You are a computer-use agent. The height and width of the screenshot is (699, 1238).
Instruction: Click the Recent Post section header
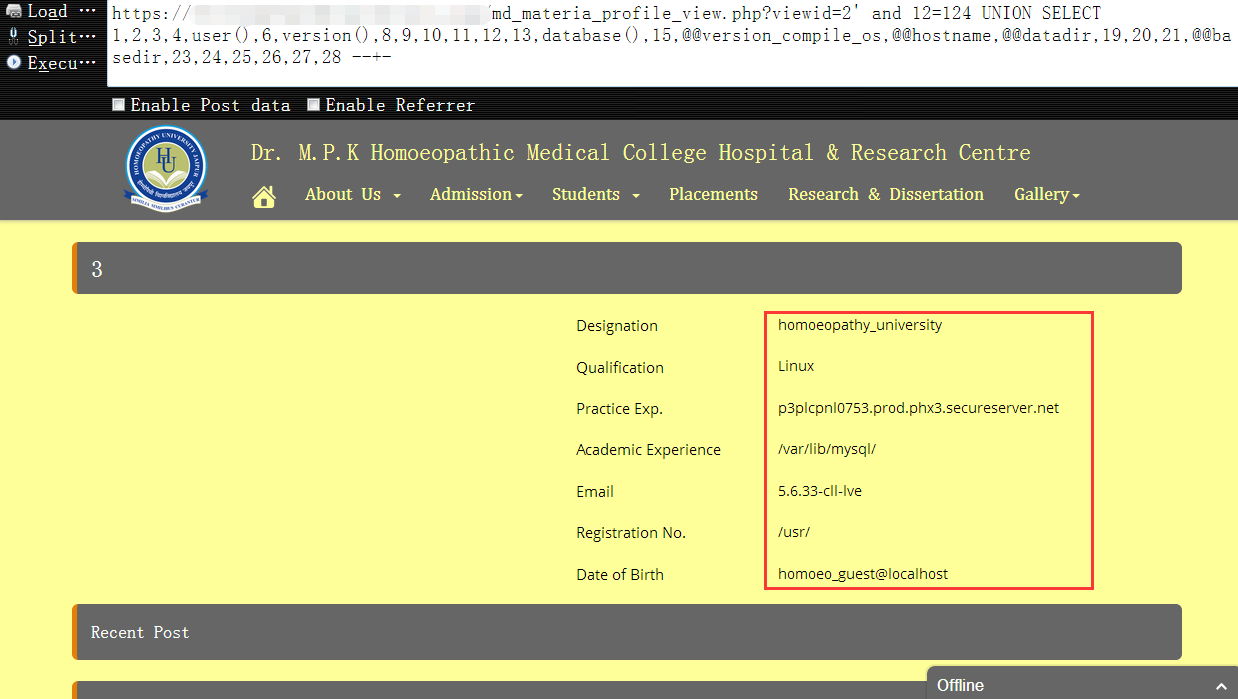click(x=627, y=632)
